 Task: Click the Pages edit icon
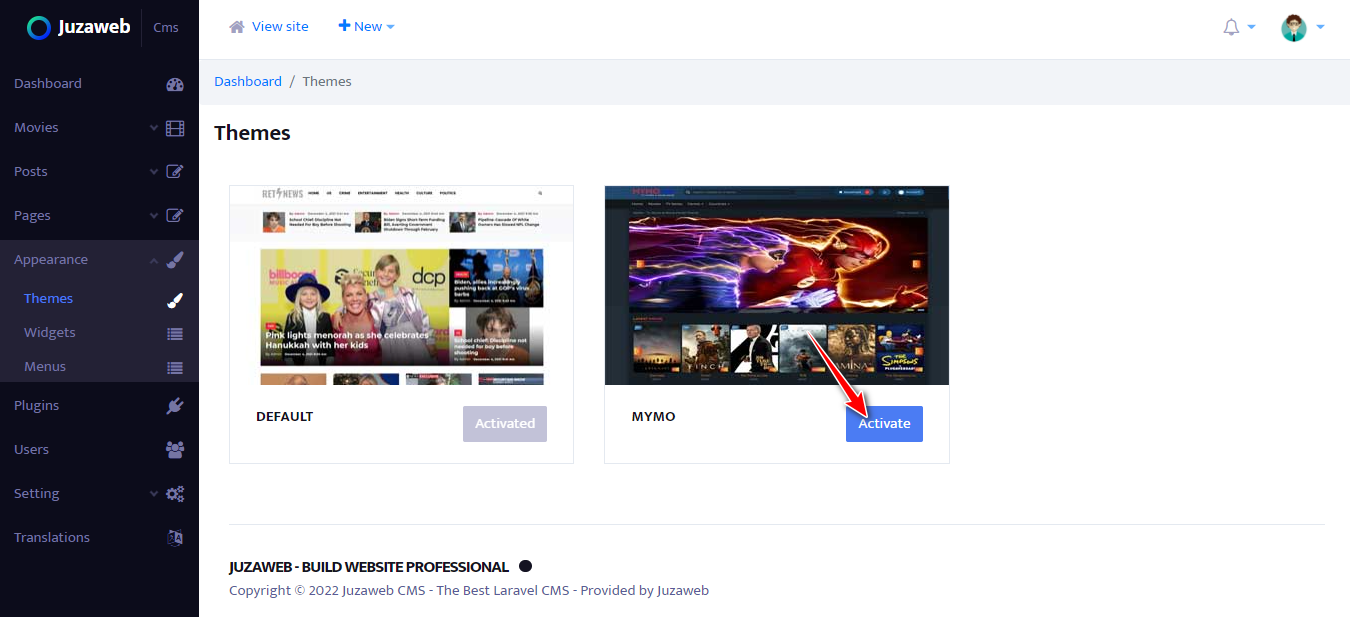pyautogui.click(x=175, y=216)
